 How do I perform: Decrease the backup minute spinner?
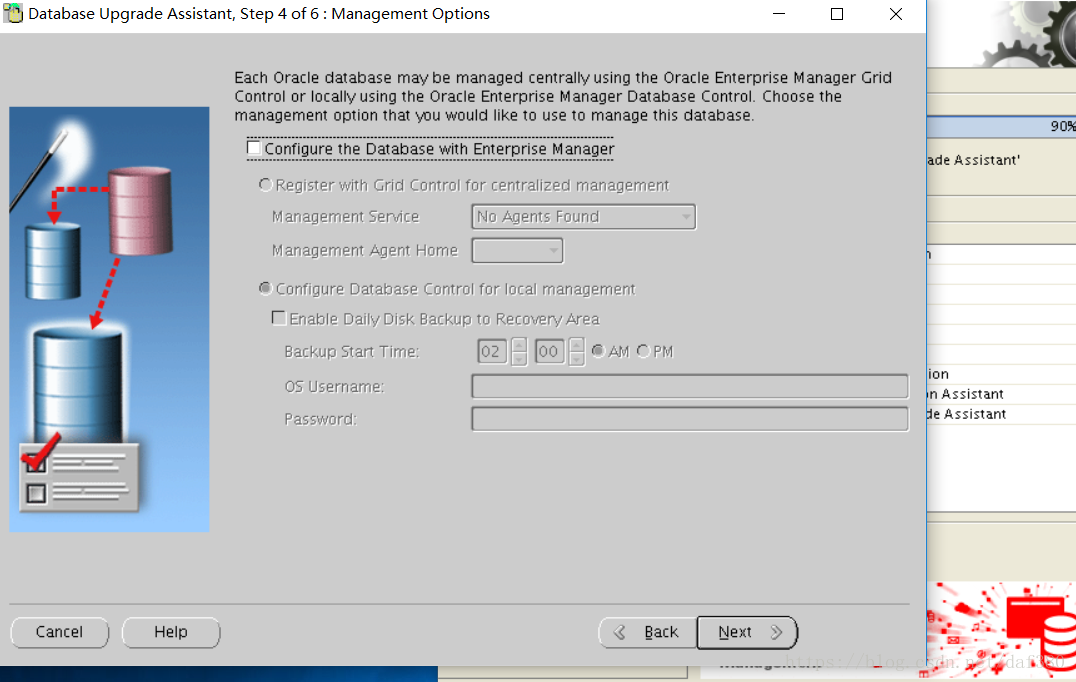coord(577,359)
